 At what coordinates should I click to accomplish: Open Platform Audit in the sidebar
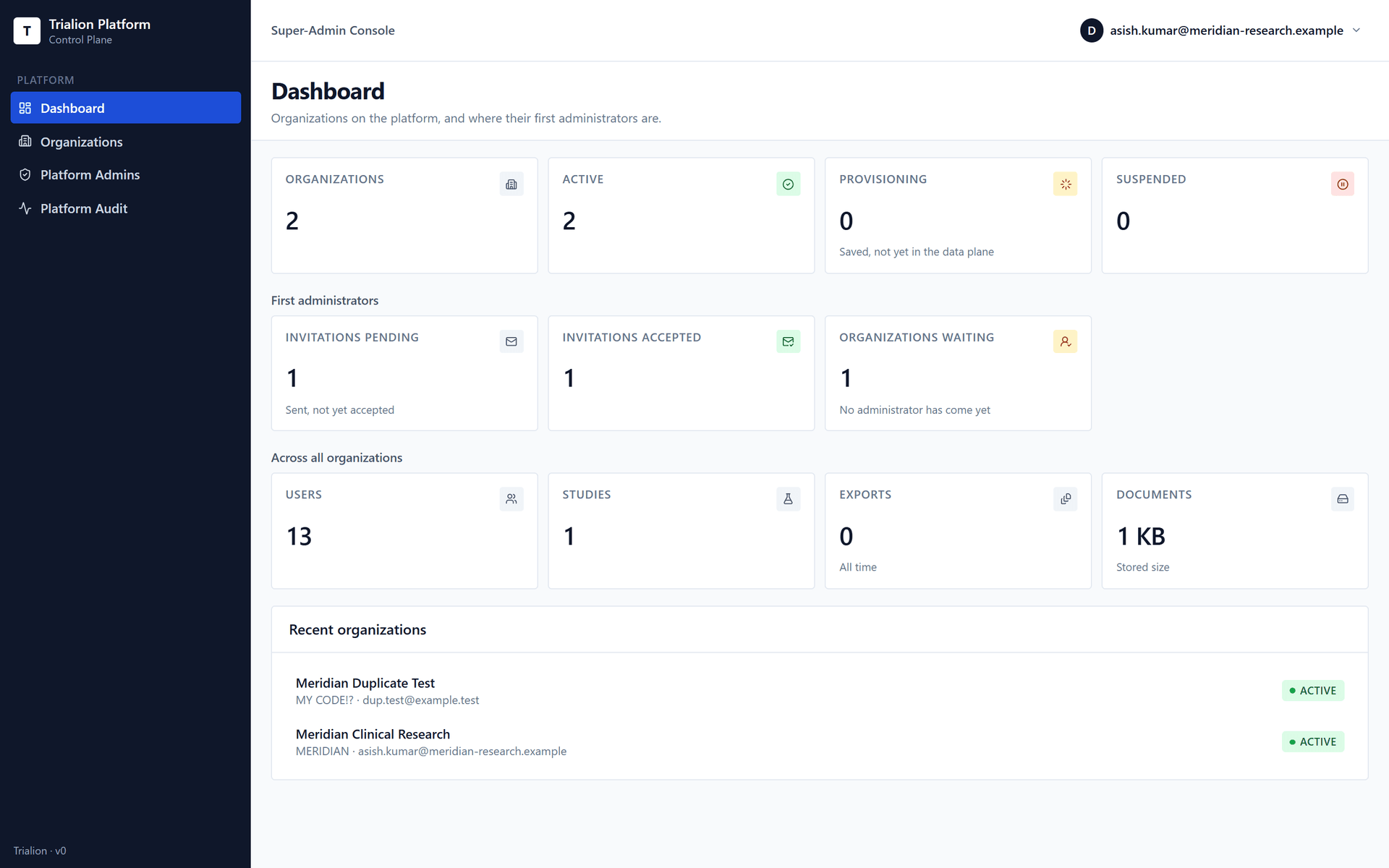(126, 208)
